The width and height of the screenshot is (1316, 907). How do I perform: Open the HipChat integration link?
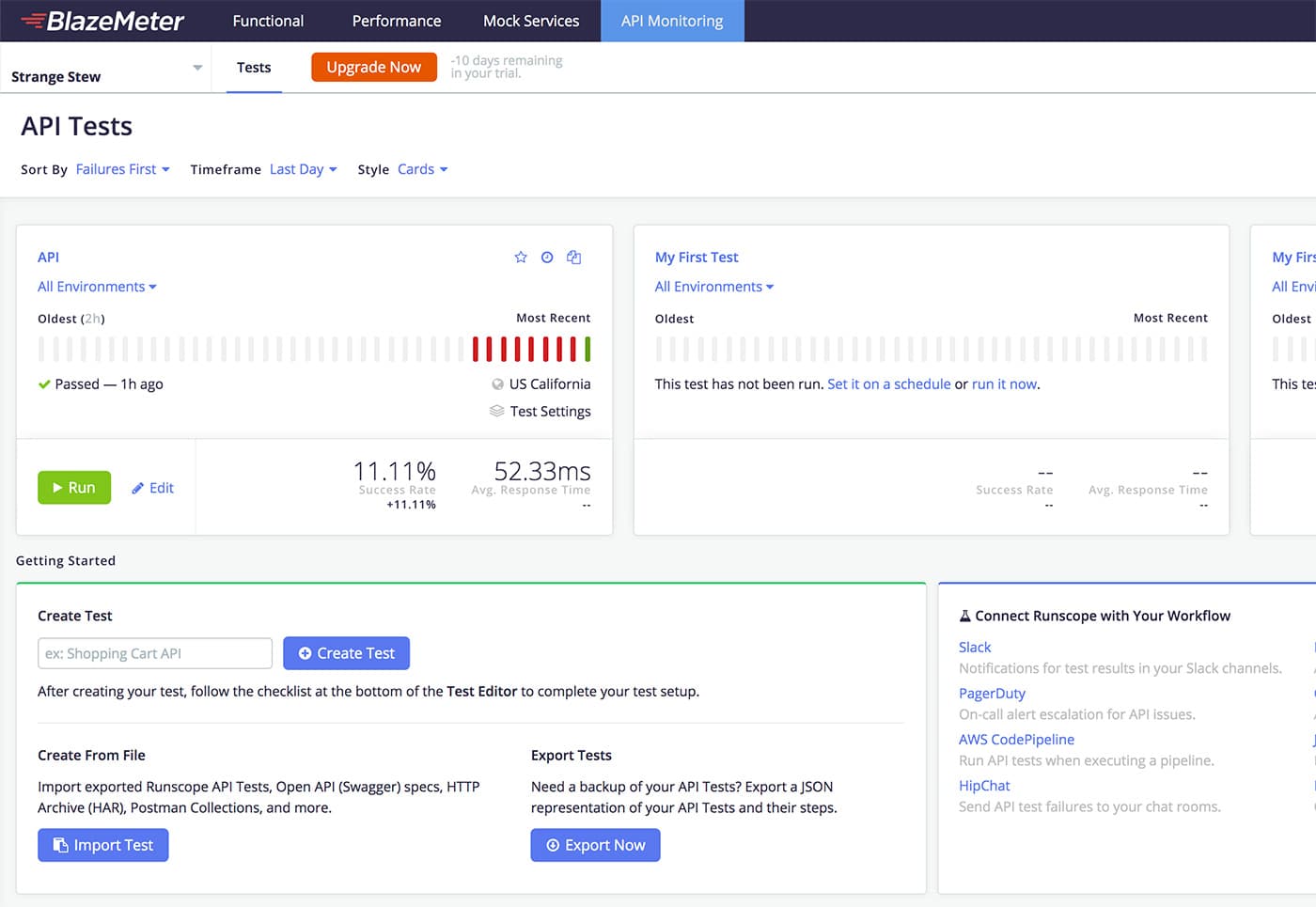pos(984,785)
